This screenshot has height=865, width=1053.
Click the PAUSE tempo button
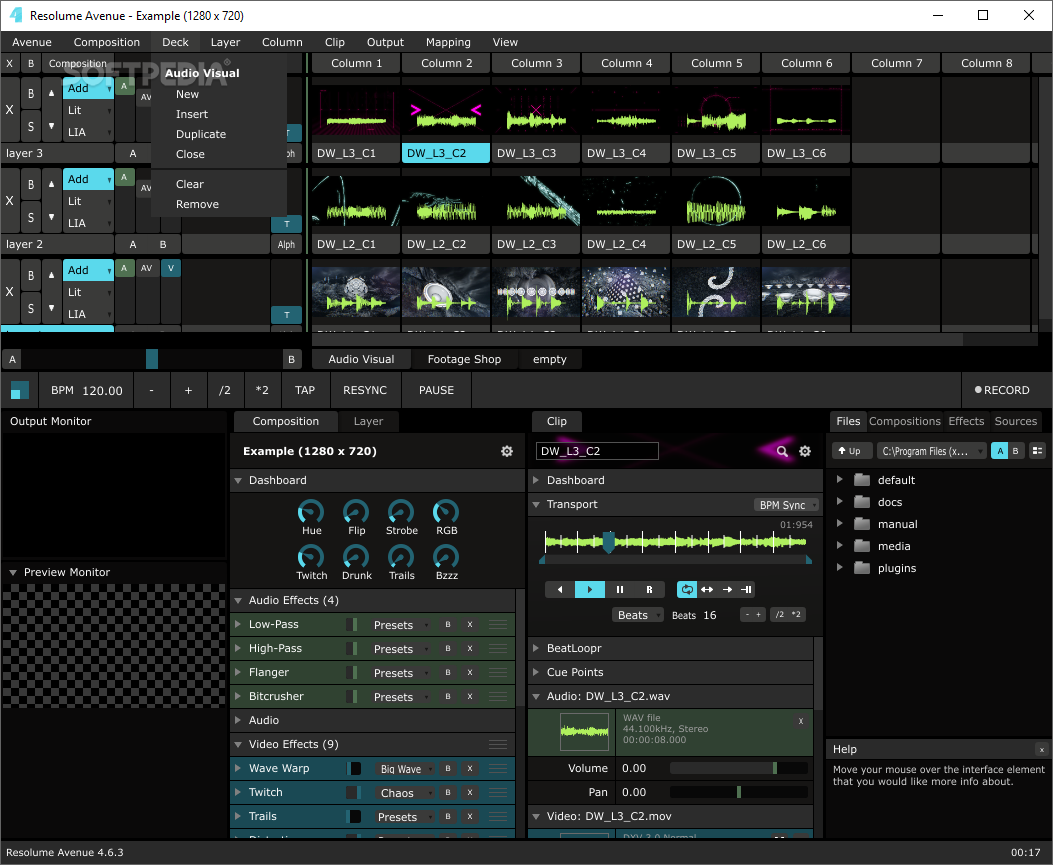437,390
